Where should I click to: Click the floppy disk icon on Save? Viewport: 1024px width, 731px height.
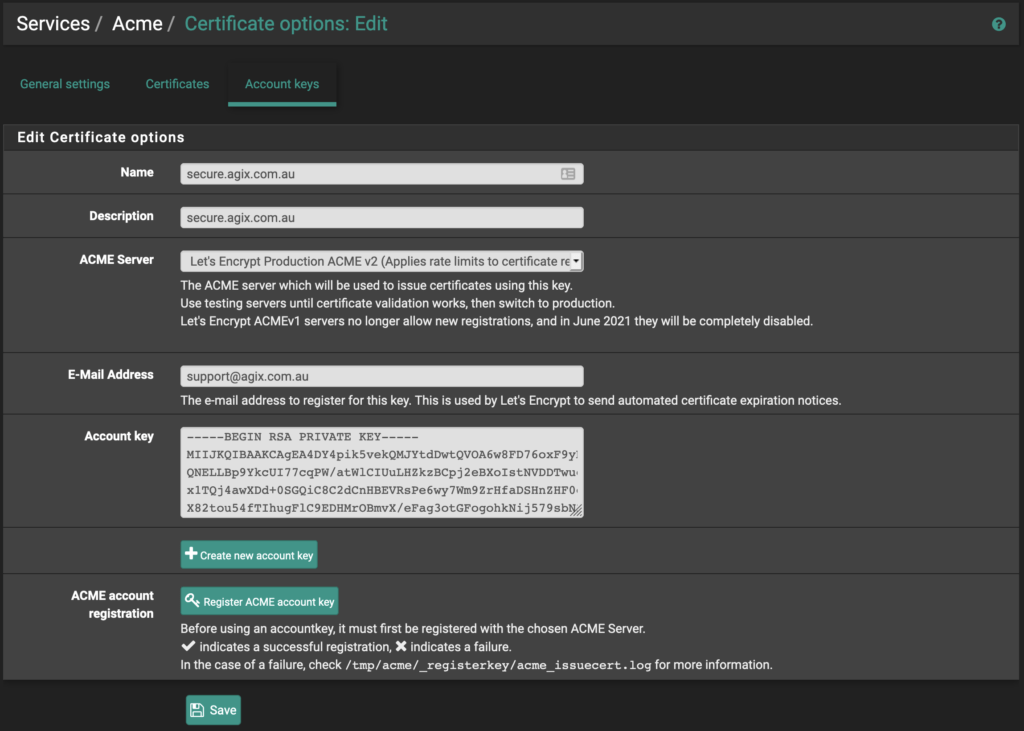tap(197, 710)
